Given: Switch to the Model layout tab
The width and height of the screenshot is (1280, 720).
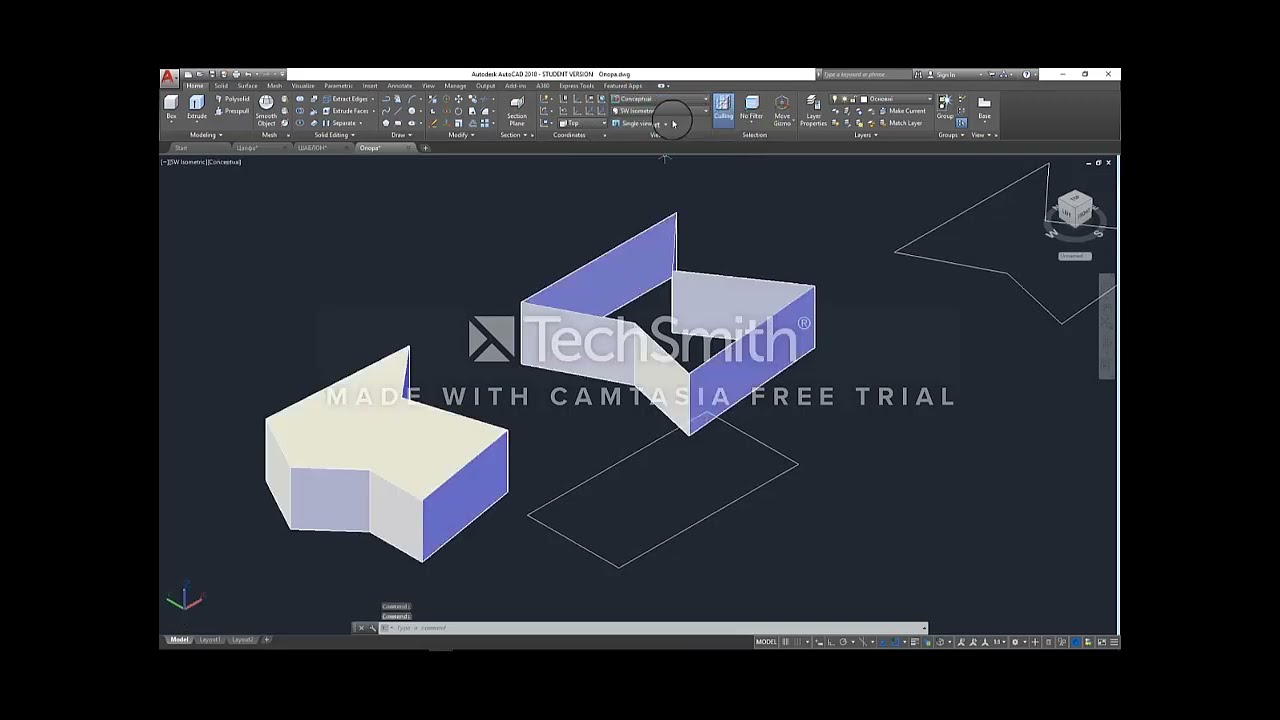Looking at the screenshot, I should pos(179,640).
